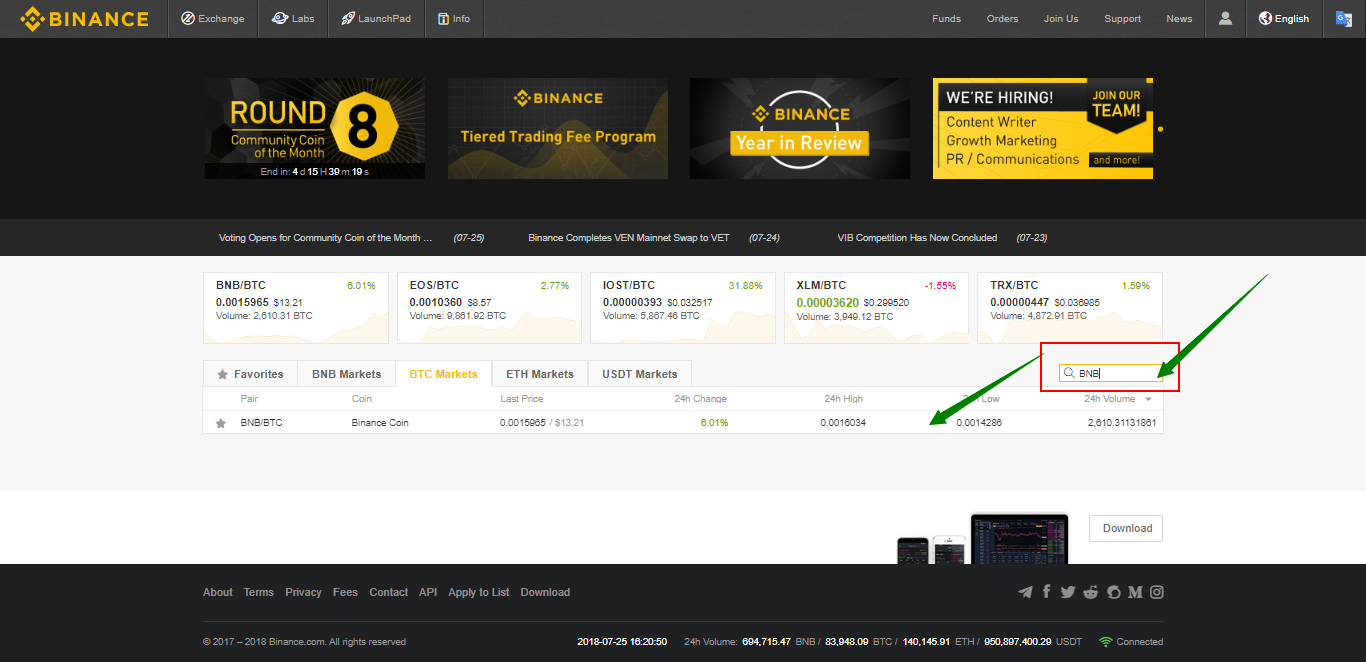Click the 6.01% change value in table
This screenshot has height=662, width=1366.
pyautogui.click(x=715, y=423)
